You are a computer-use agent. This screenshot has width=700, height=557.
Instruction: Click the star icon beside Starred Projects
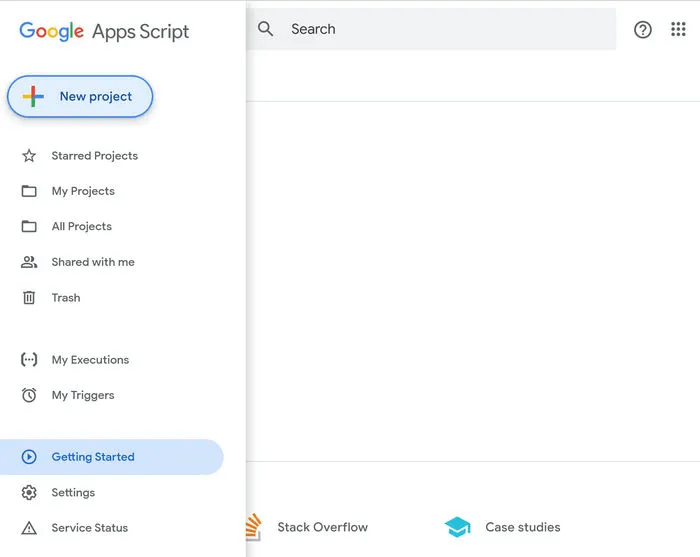29,156
